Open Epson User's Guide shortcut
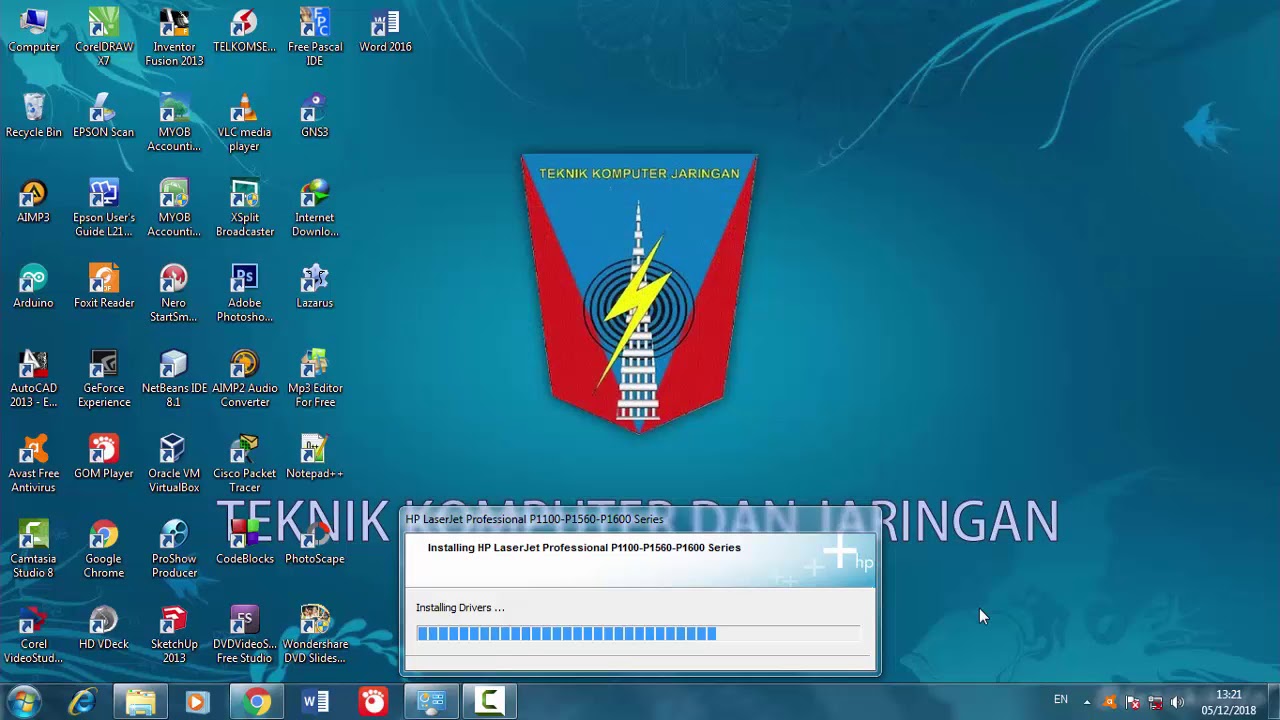 point(104,208)
